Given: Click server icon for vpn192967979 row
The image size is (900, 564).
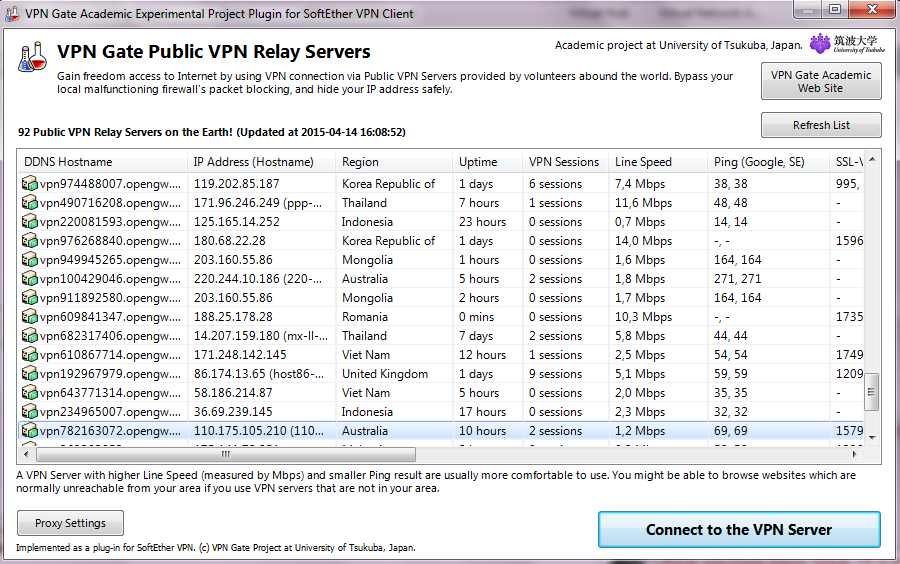Looking at the screenshot, I should [29, 373].
